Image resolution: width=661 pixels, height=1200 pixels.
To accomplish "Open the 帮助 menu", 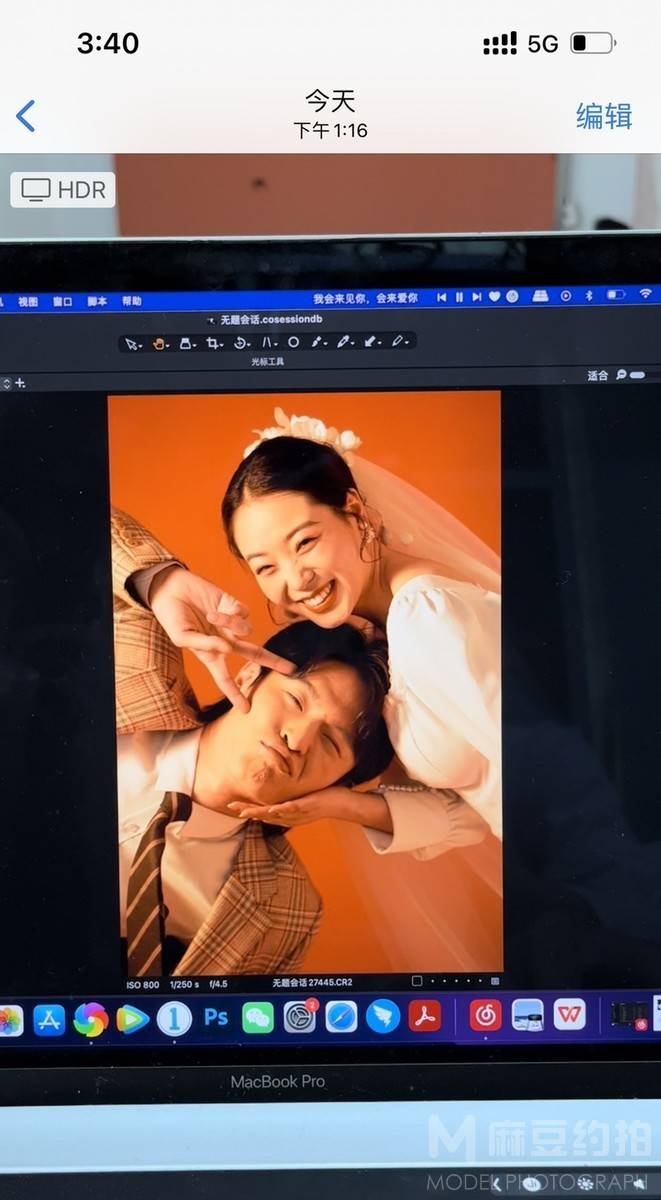I will pos(131,300).
